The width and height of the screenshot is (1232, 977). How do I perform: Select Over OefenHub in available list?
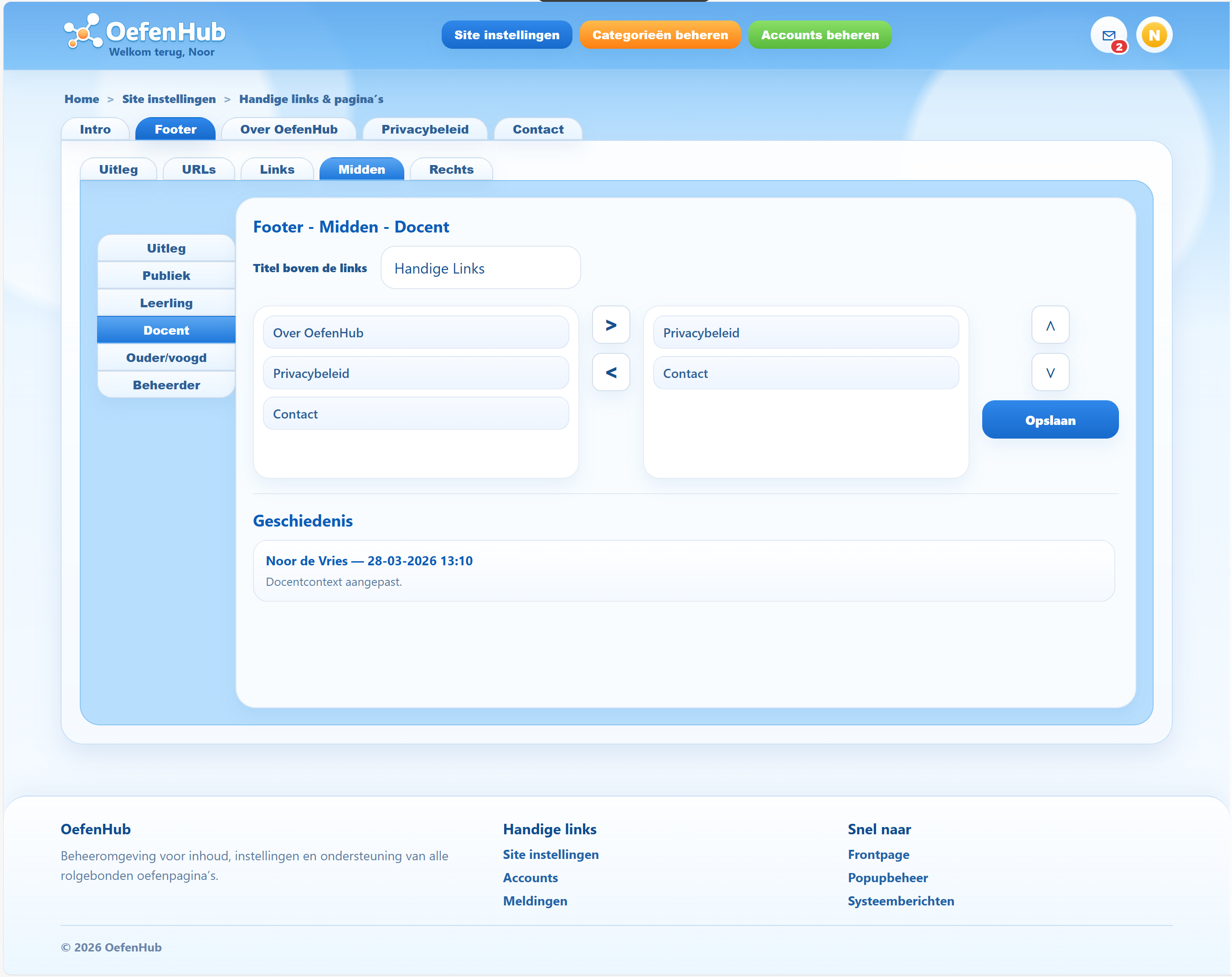coord(415,333)
